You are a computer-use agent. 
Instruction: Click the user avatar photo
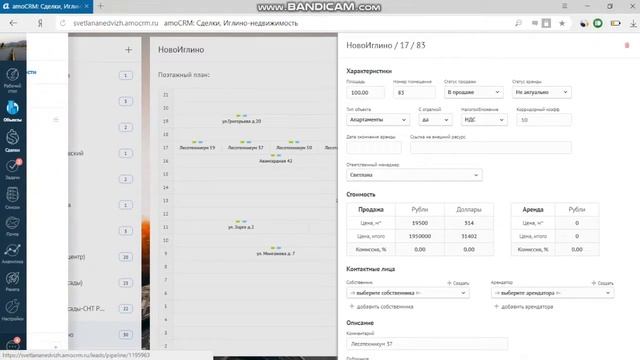[x=13, y=47]
